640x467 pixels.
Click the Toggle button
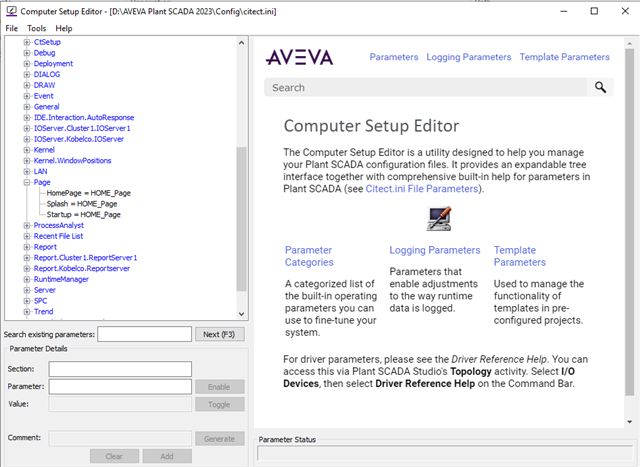(220, 405)
